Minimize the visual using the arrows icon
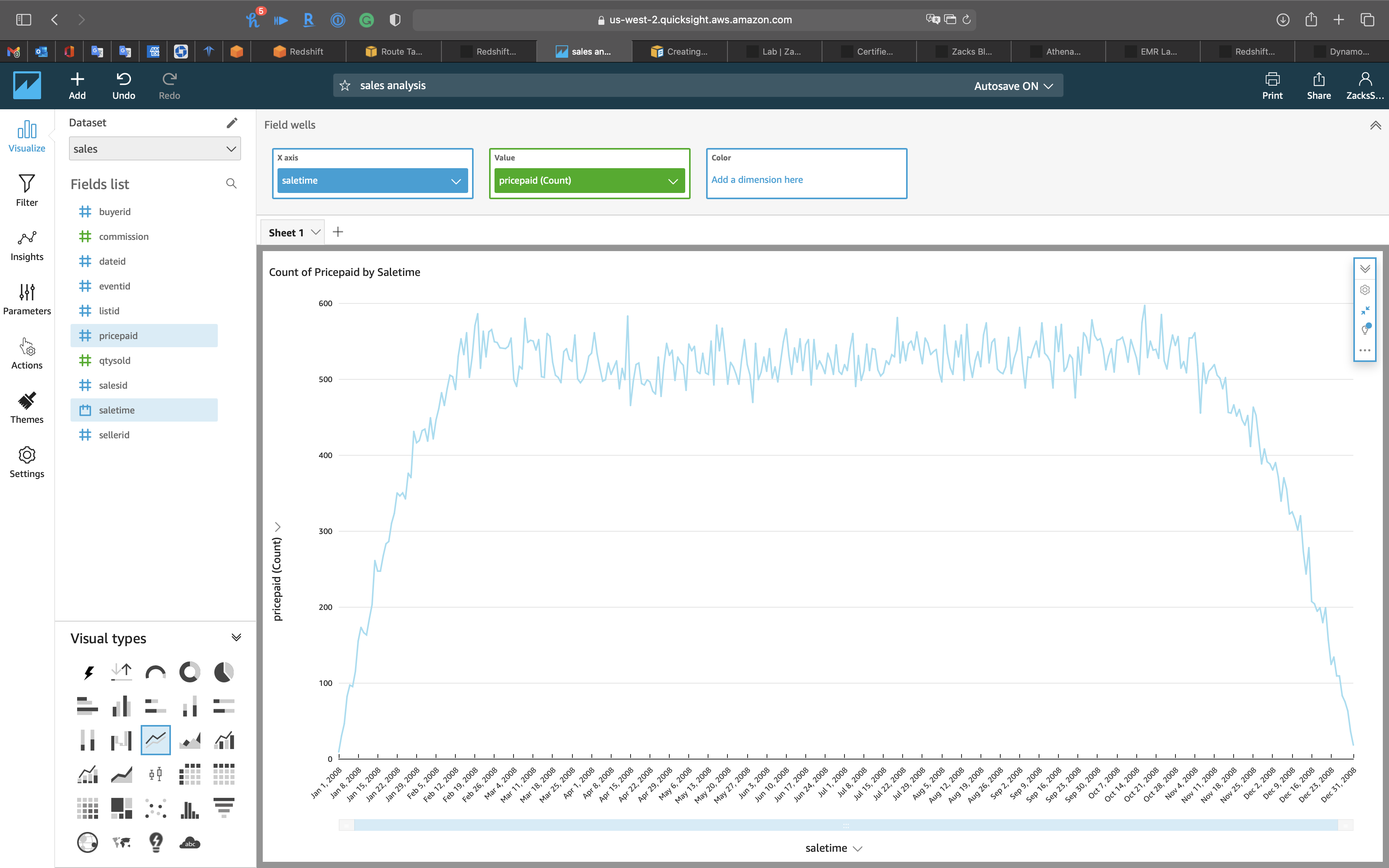 tap(1365, 310)
